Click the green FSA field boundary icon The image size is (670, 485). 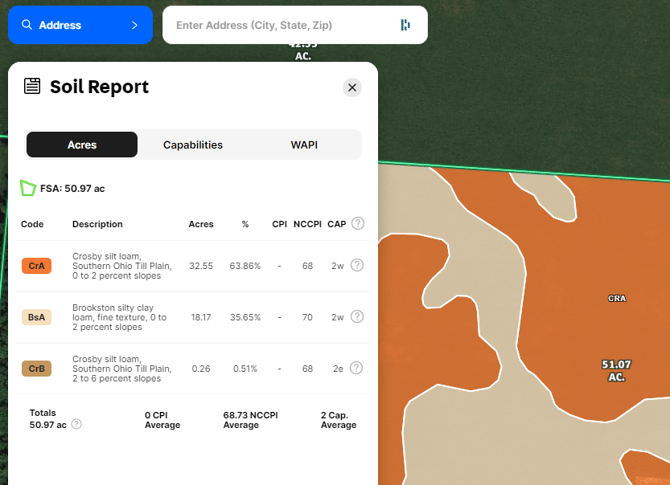[x=28, y=188]
